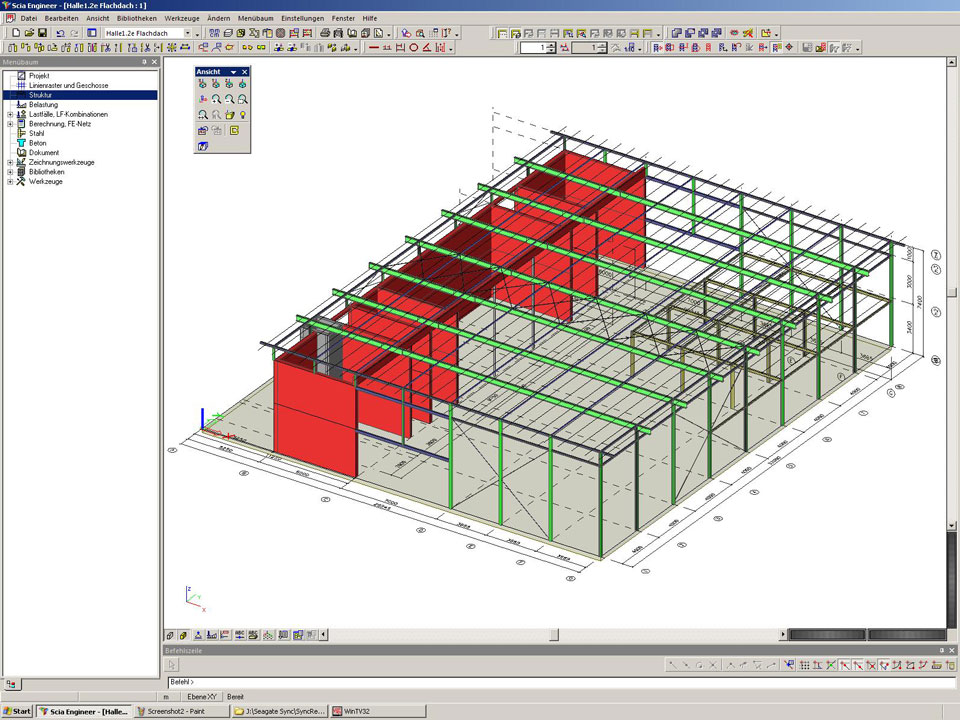Click the red circle drawing tool icon
This screenshot has width=960, height=720.
pos(414,47)
